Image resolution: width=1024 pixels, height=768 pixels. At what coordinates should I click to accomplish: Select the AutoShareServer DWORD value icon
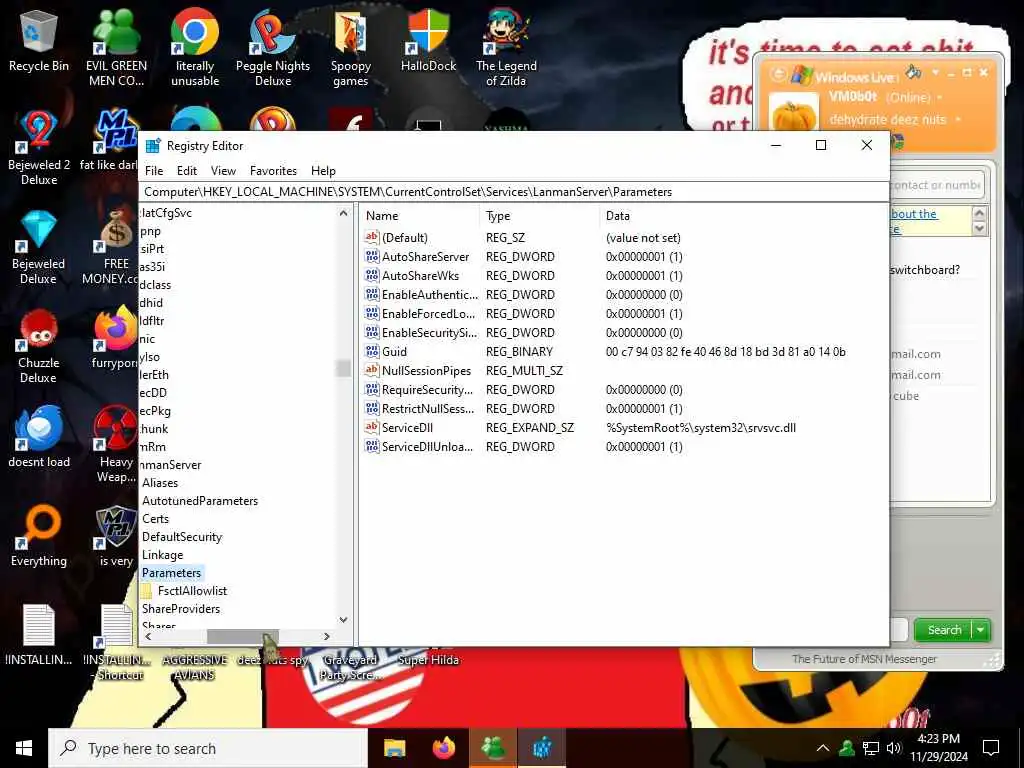[x=372, y=257]
